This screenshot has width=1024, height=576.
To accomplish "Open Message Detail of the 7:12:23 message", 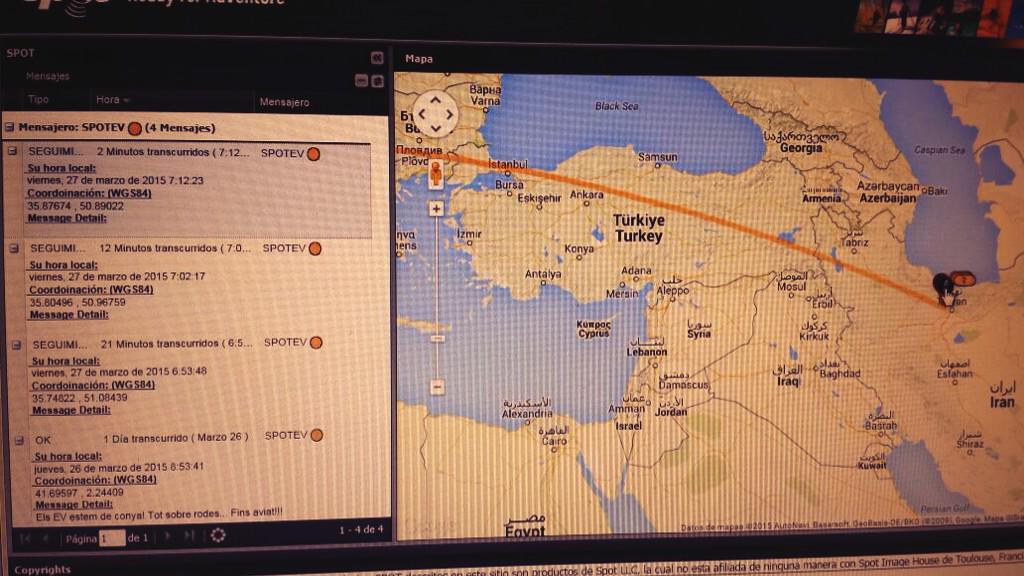I will (67, 218).
